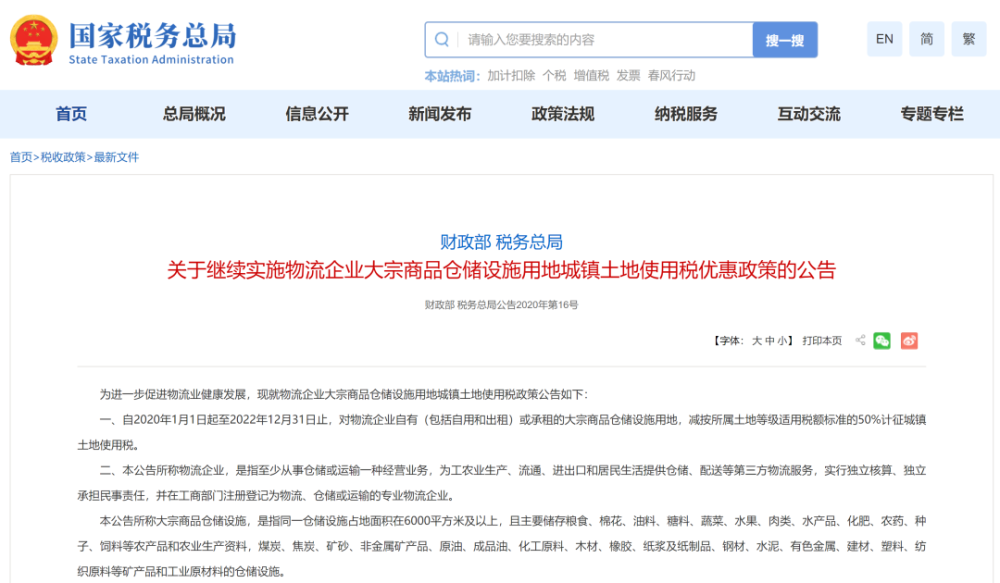This screenshot has width=1000, height=583.
Task: Open the 互动交流 navigation tab
Action: 809,114
